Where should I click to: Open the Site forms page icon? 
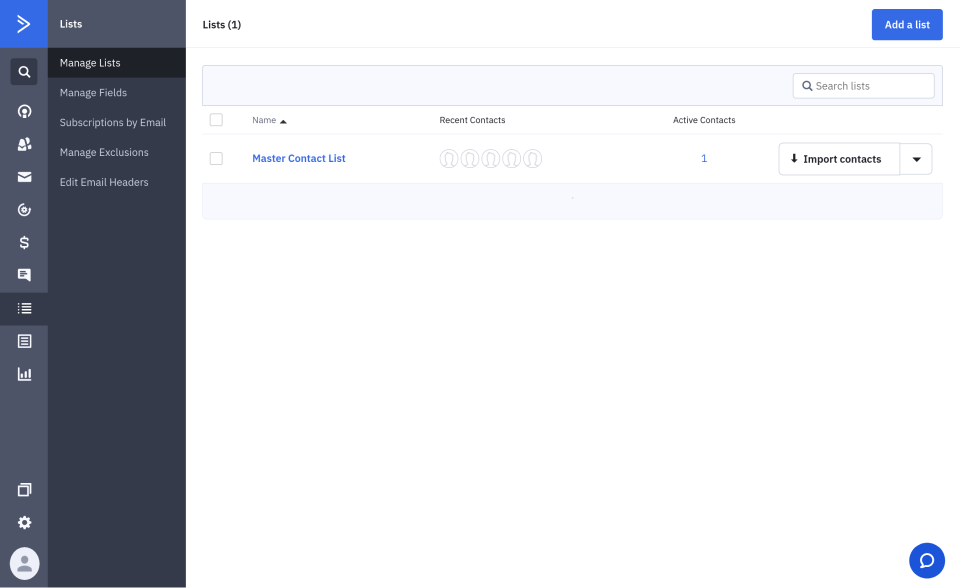pyautogui.click(x=24, y=341)
